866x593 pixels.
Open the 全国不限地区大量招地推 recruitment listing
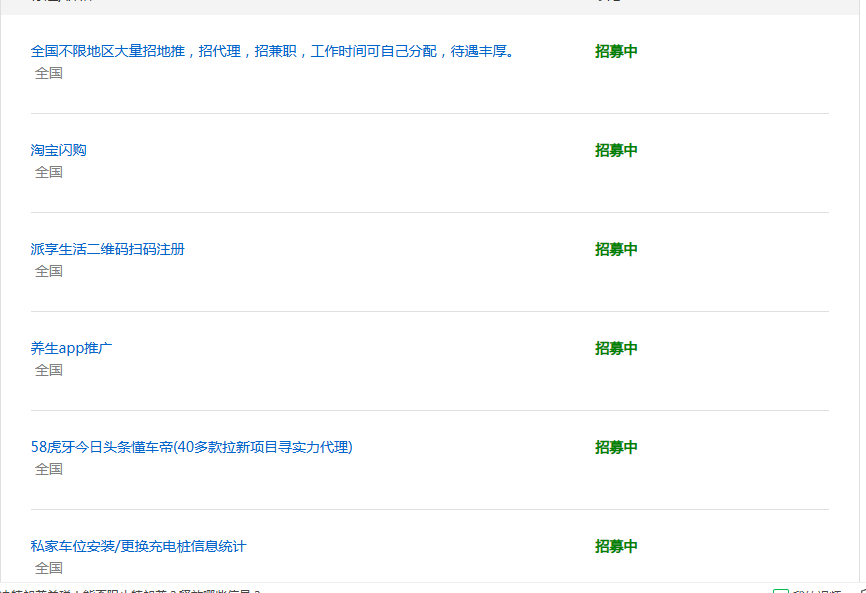270,50
